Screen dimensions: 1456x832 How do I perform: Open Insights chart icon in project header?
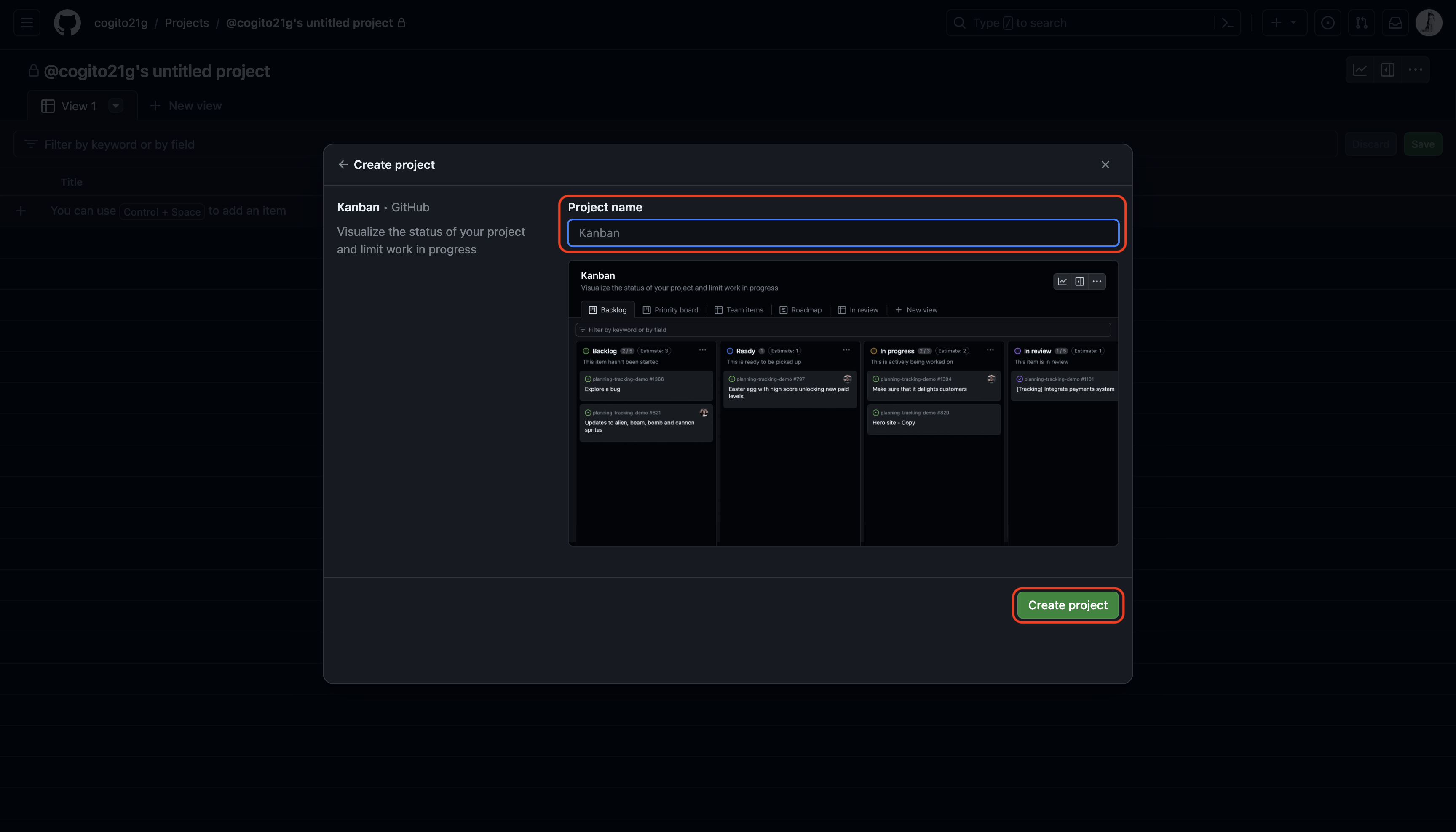1360,70
